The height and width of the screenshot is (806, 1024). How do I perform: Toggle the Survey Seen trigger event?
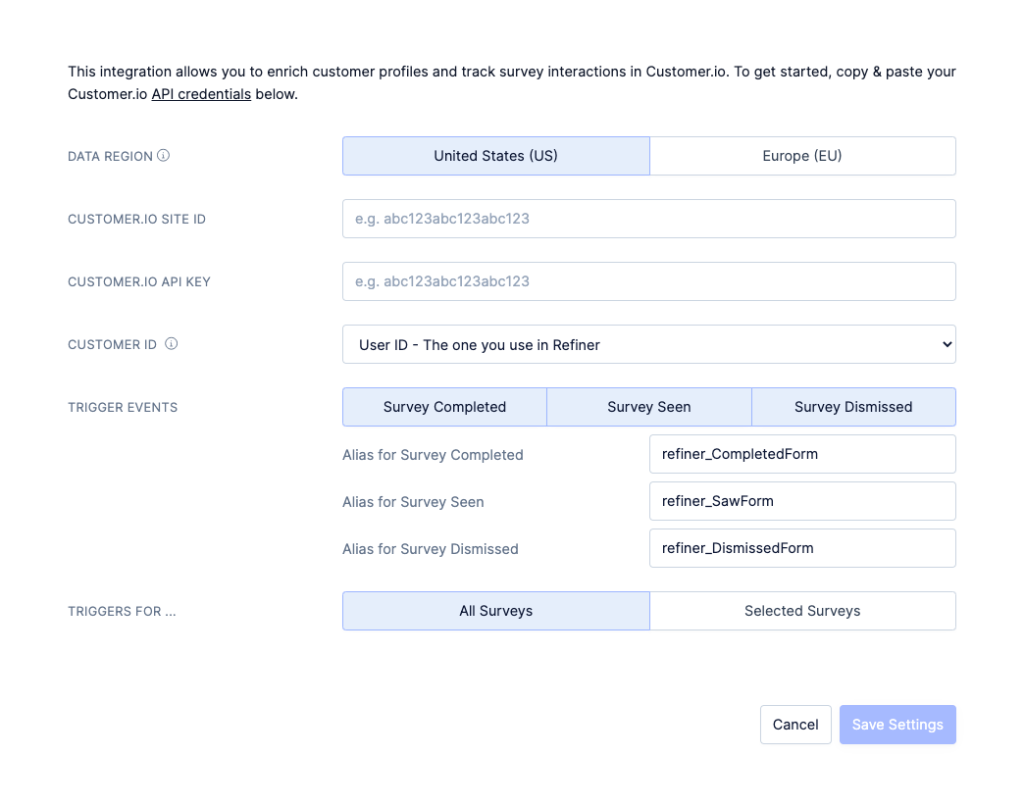(649, 407)
